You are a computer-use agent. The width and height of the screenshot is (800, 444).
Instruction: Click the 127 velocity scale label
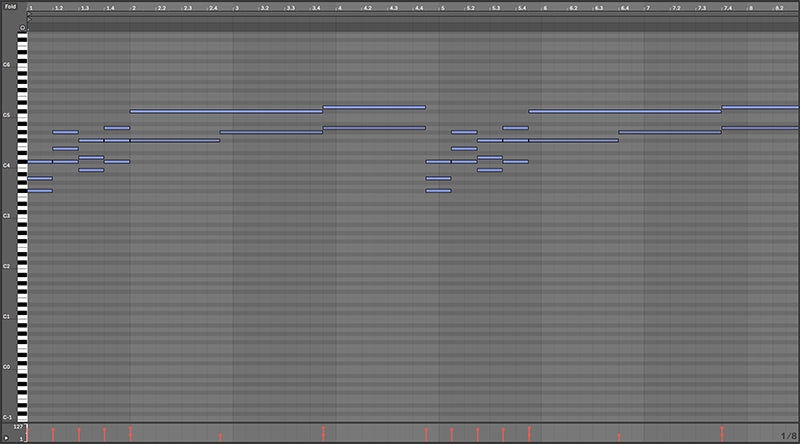pyautogui.click(x=18, y=427)
